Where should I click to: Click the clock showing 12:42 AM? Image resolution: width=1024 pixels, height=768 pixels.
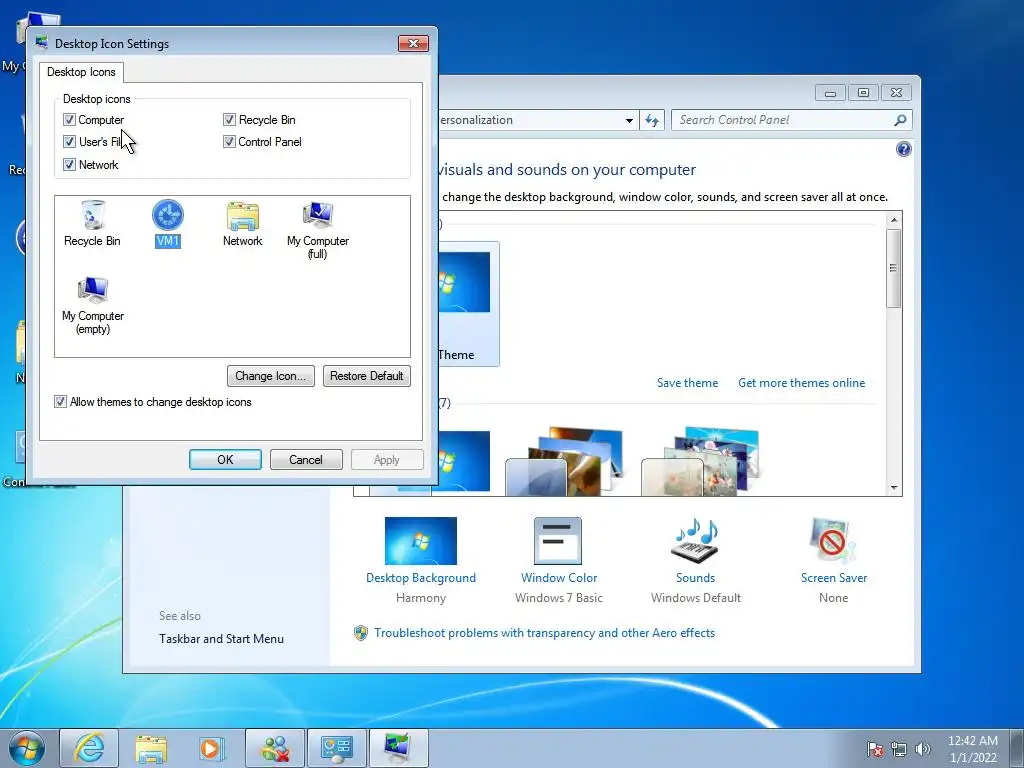(972, 749)
